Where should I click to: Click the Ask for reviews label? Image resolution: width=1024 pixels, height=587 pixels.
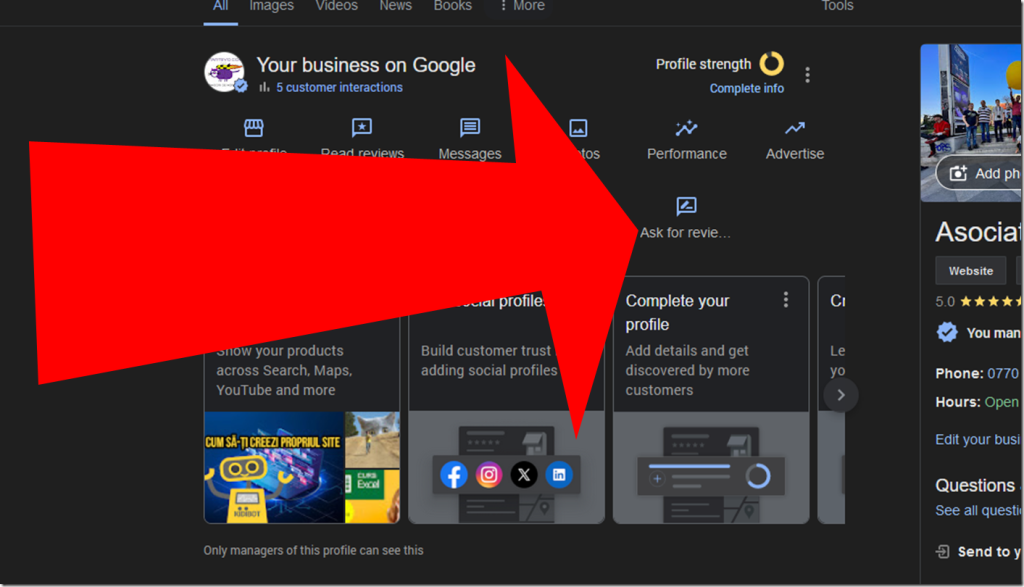pyautogui.click(x=686, y=232)
